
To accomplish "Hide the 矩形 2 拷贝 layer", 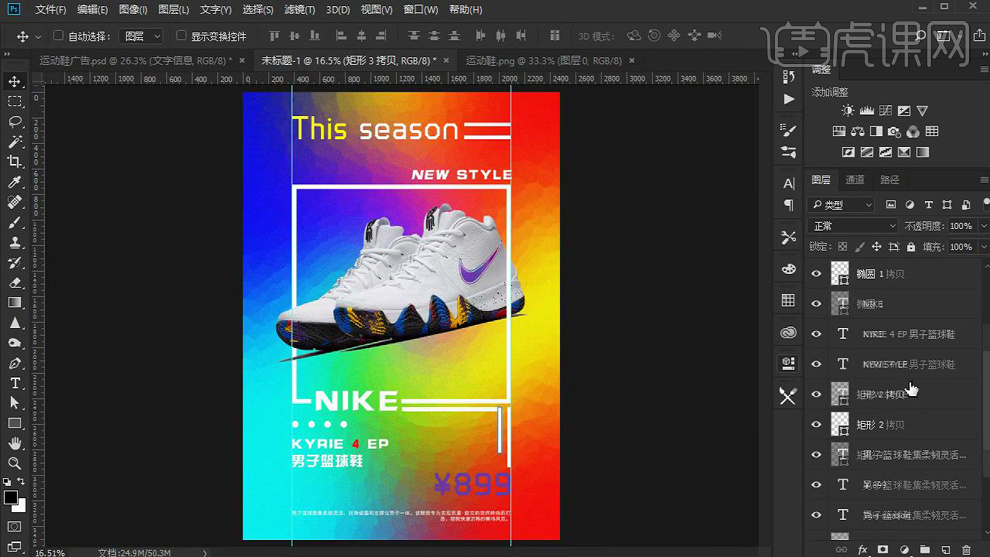I will pyautogui.click(x=816, y=424).
